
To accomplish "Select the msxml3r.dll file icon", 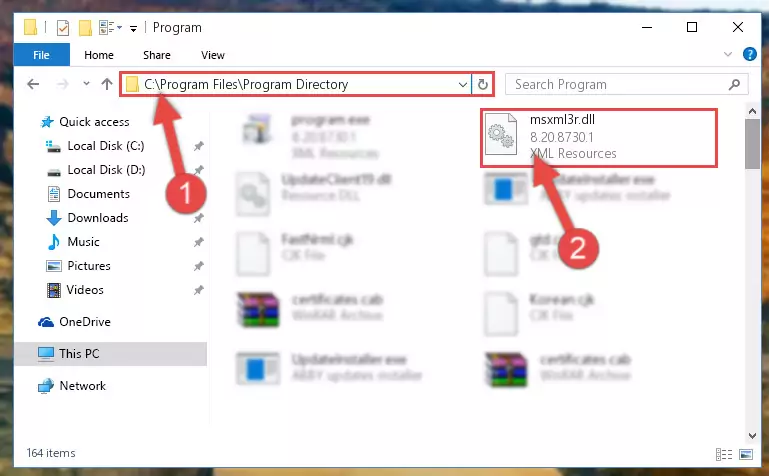I will pos(501,134).
